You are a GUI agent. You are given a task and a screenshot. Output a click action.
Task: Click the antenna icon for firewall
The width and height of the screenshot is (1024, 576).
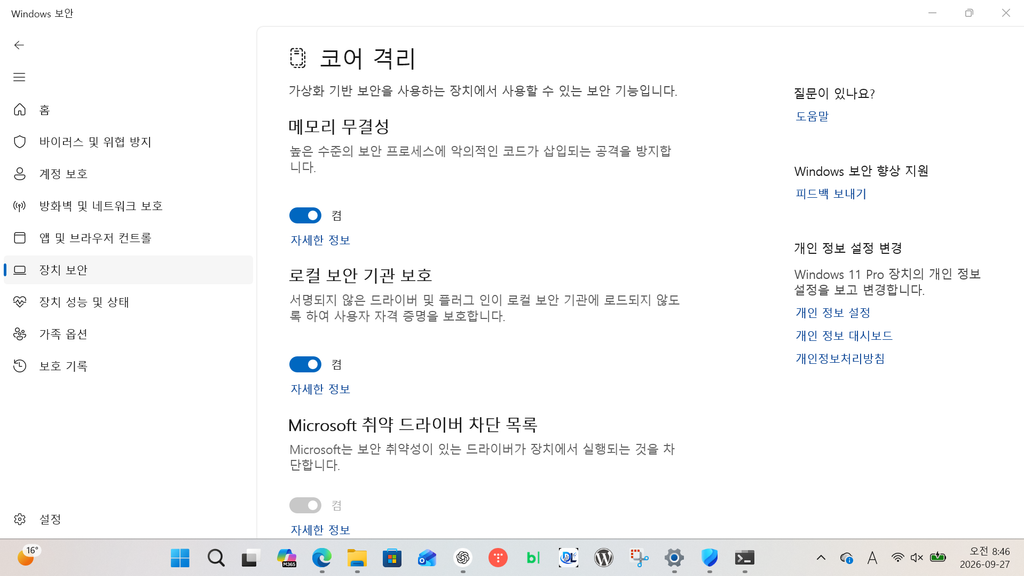pos(20,206)
